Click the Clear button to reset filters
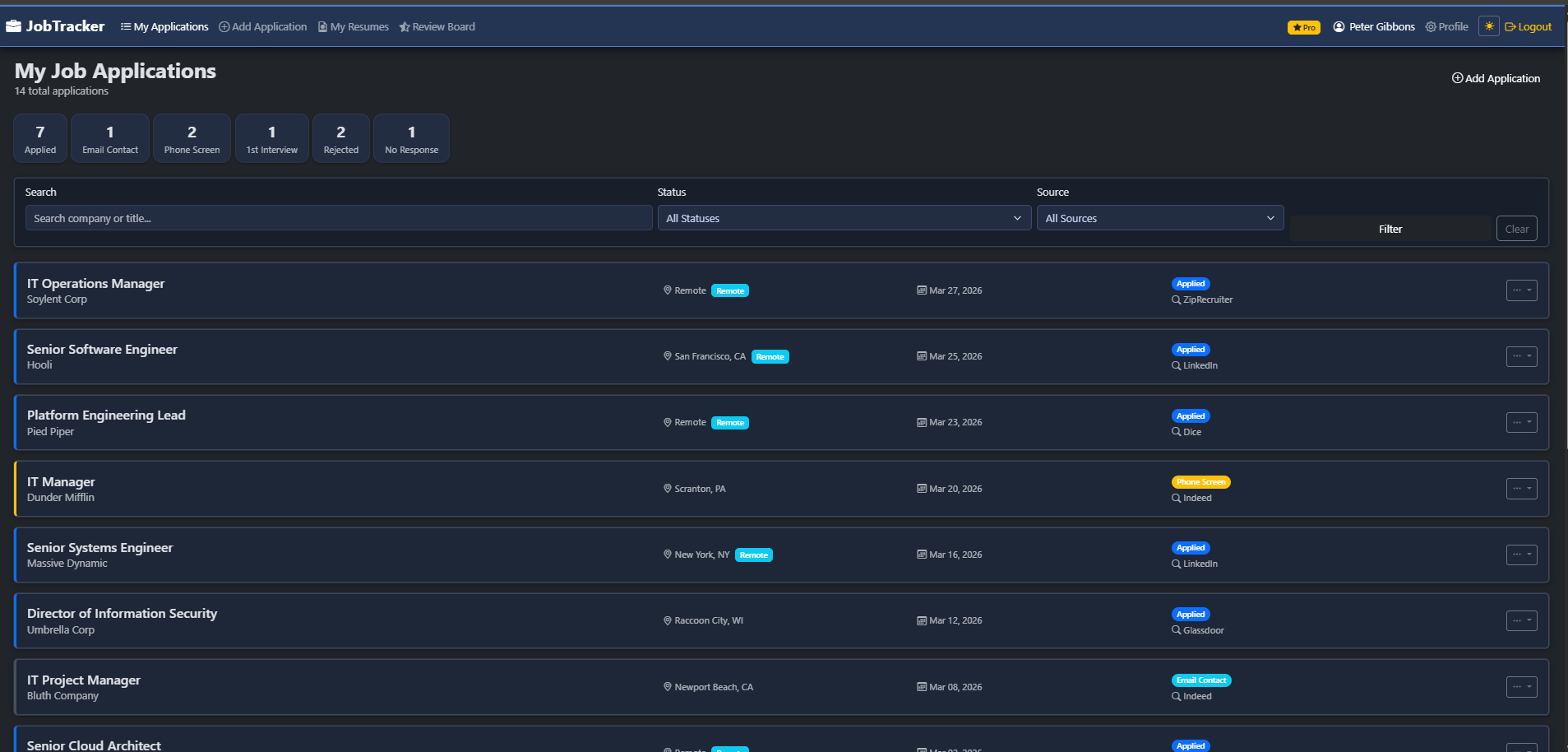This screenshot has height=752, width=1568. (x=1516, y=228)
